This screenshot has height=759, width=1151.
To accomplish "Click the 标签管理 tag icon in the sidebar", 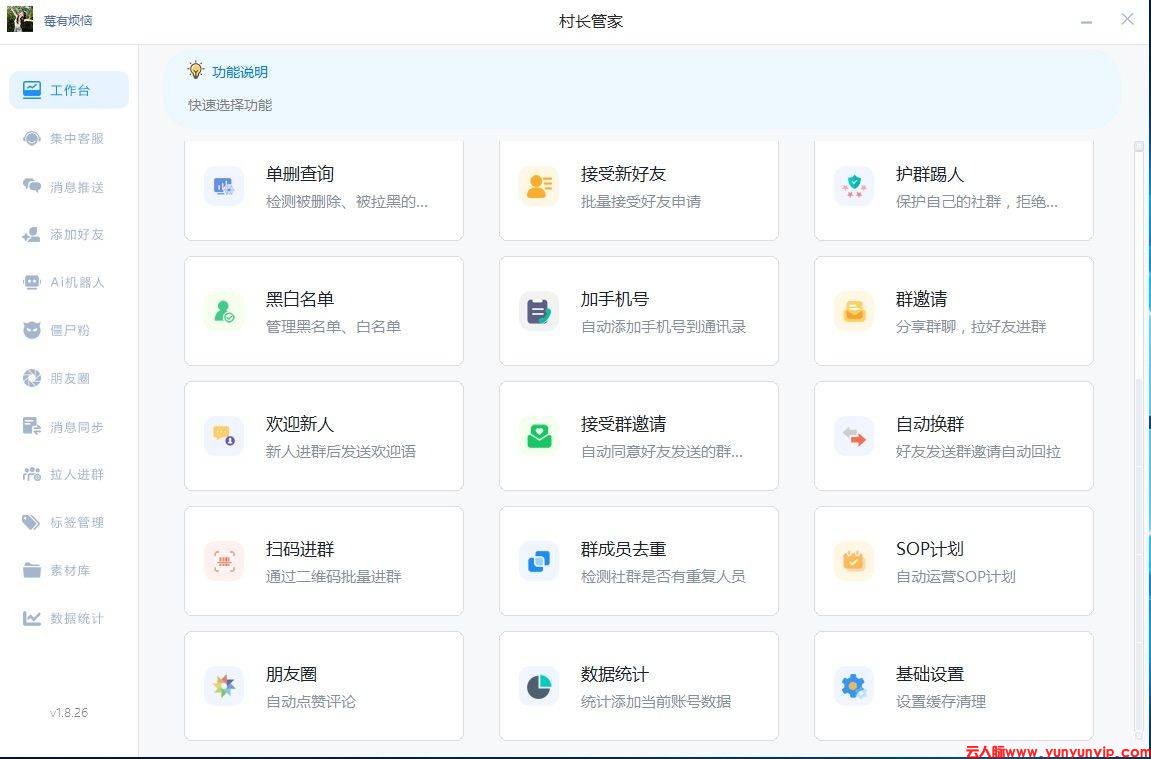I will pos(32,523).
